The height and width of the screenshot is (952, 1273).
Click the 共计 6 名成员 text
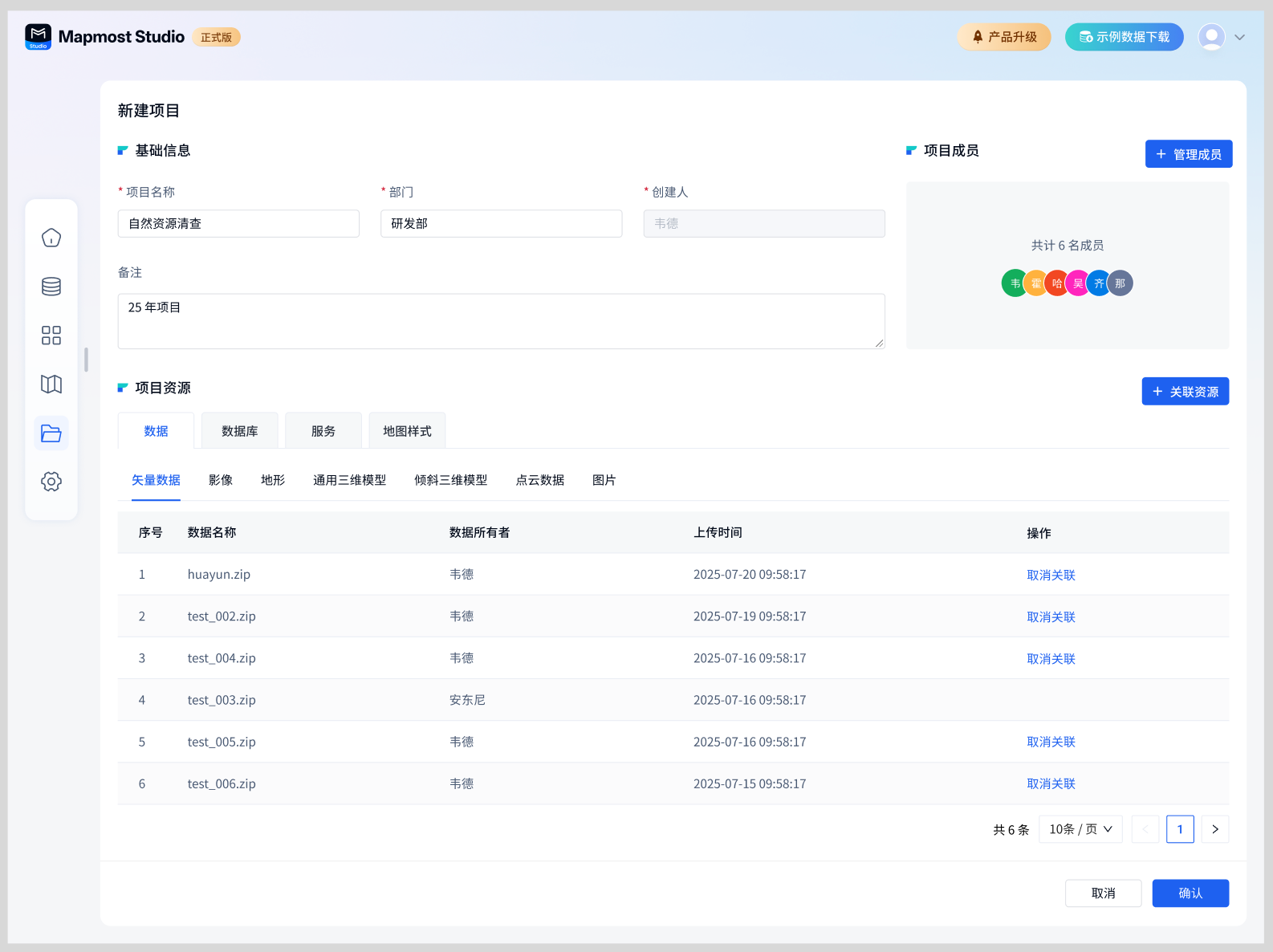[x=1068, y=246]
